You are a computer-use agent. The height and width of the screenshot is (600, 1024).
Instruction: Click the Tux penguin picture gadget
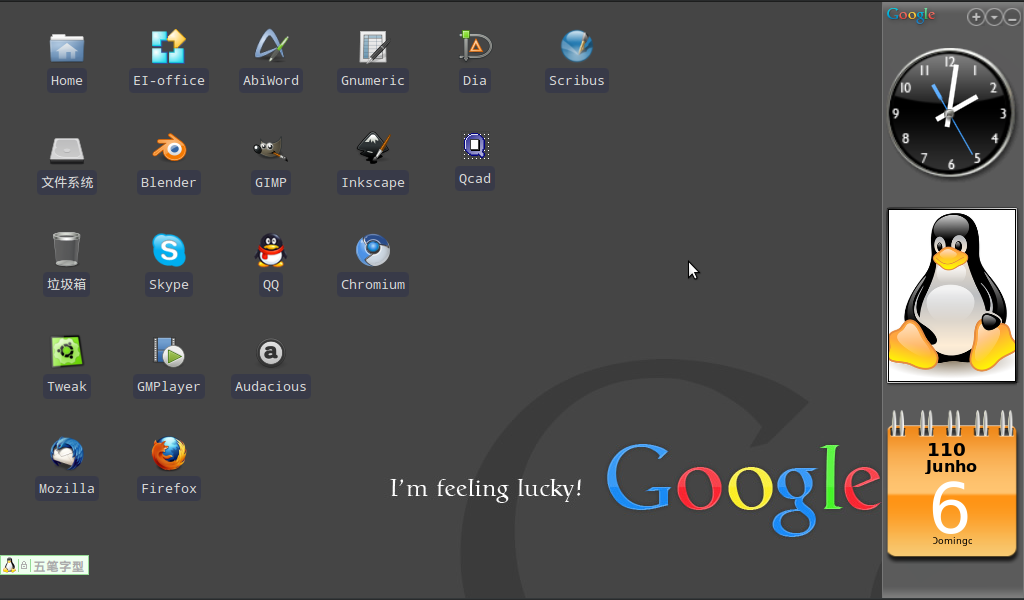click(x=952, y=296)
